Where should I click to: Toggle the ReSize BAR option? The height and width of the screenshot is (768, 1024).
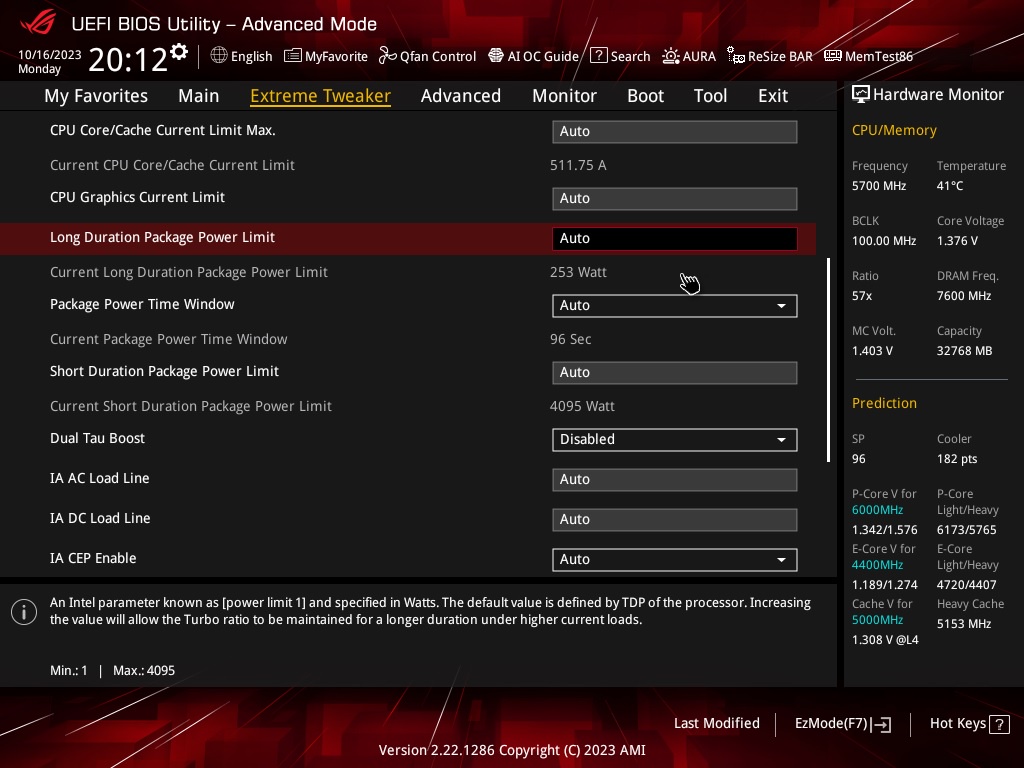tap(769, 56)
